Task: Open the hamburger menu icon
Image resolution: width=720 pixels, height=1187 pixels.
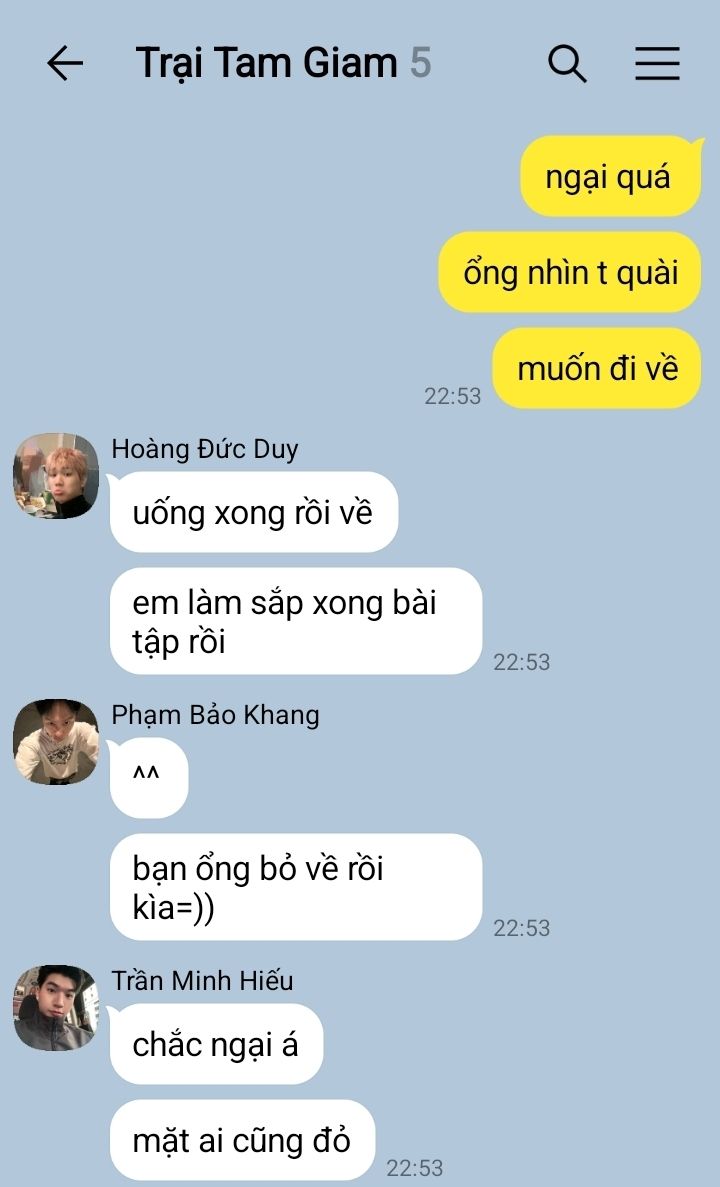Action: coord(656,63)
